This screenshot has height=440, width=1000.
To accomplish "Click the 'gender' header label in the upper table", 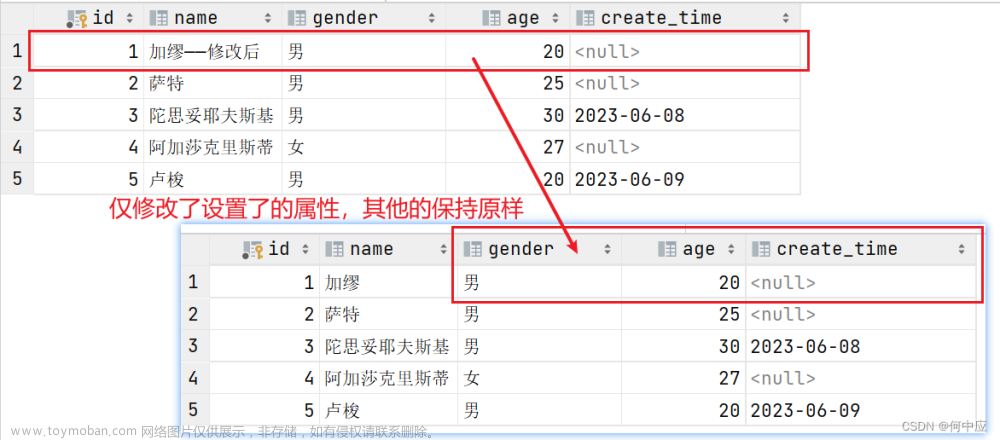I will coord(345,18).
